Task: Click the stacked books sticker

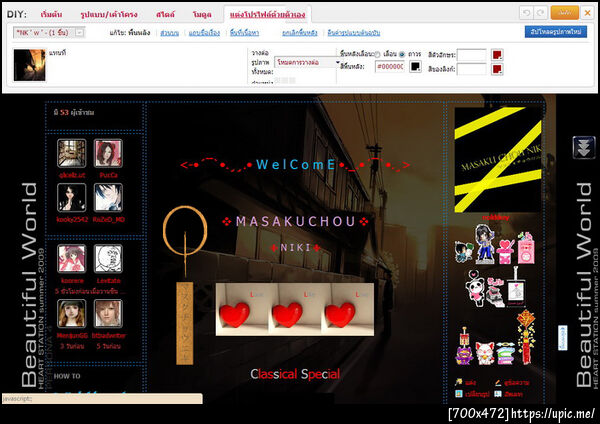Action: [505, 352]
